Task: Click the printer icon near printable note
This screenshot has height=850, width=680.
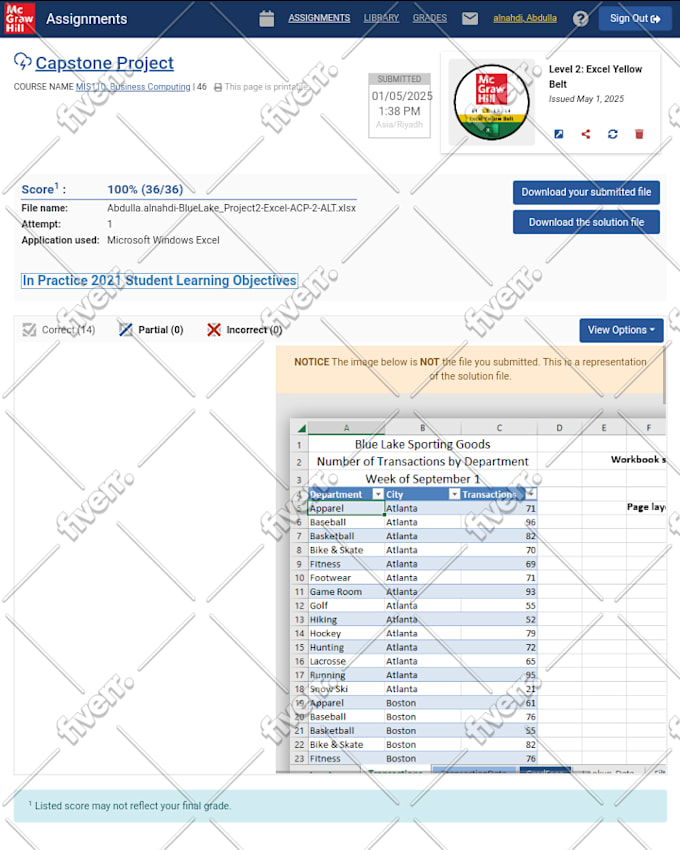Action: click(218, 87)
